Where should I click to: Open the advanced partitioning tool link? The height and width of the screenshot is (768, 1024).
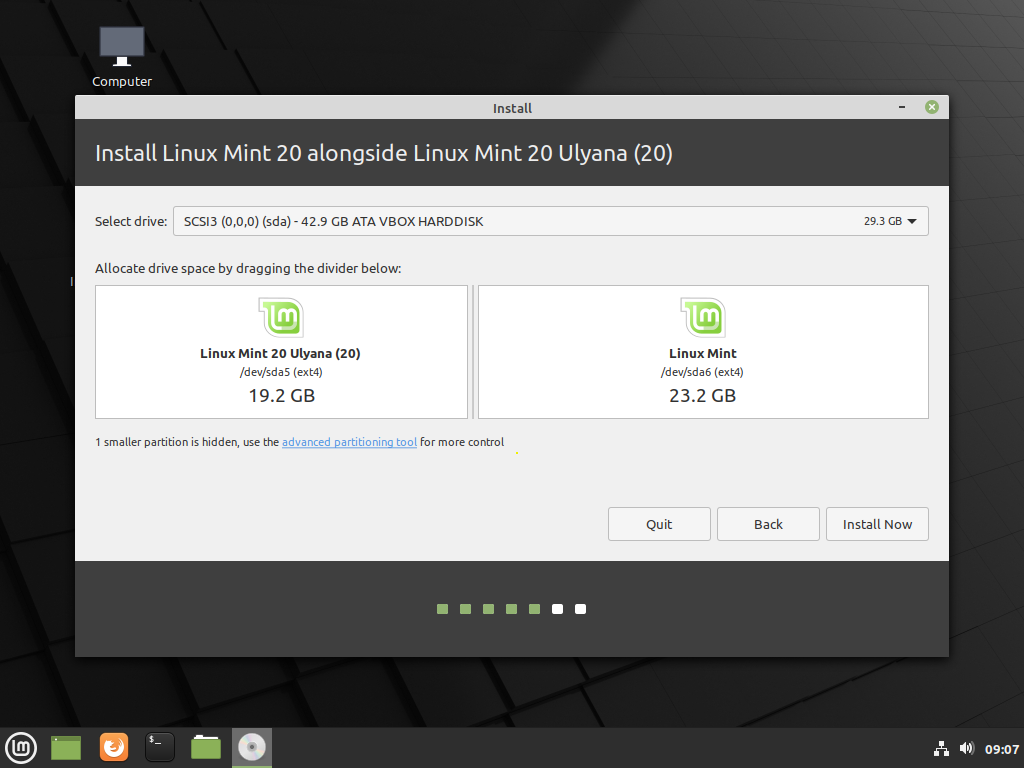click(x=349, y=442)
